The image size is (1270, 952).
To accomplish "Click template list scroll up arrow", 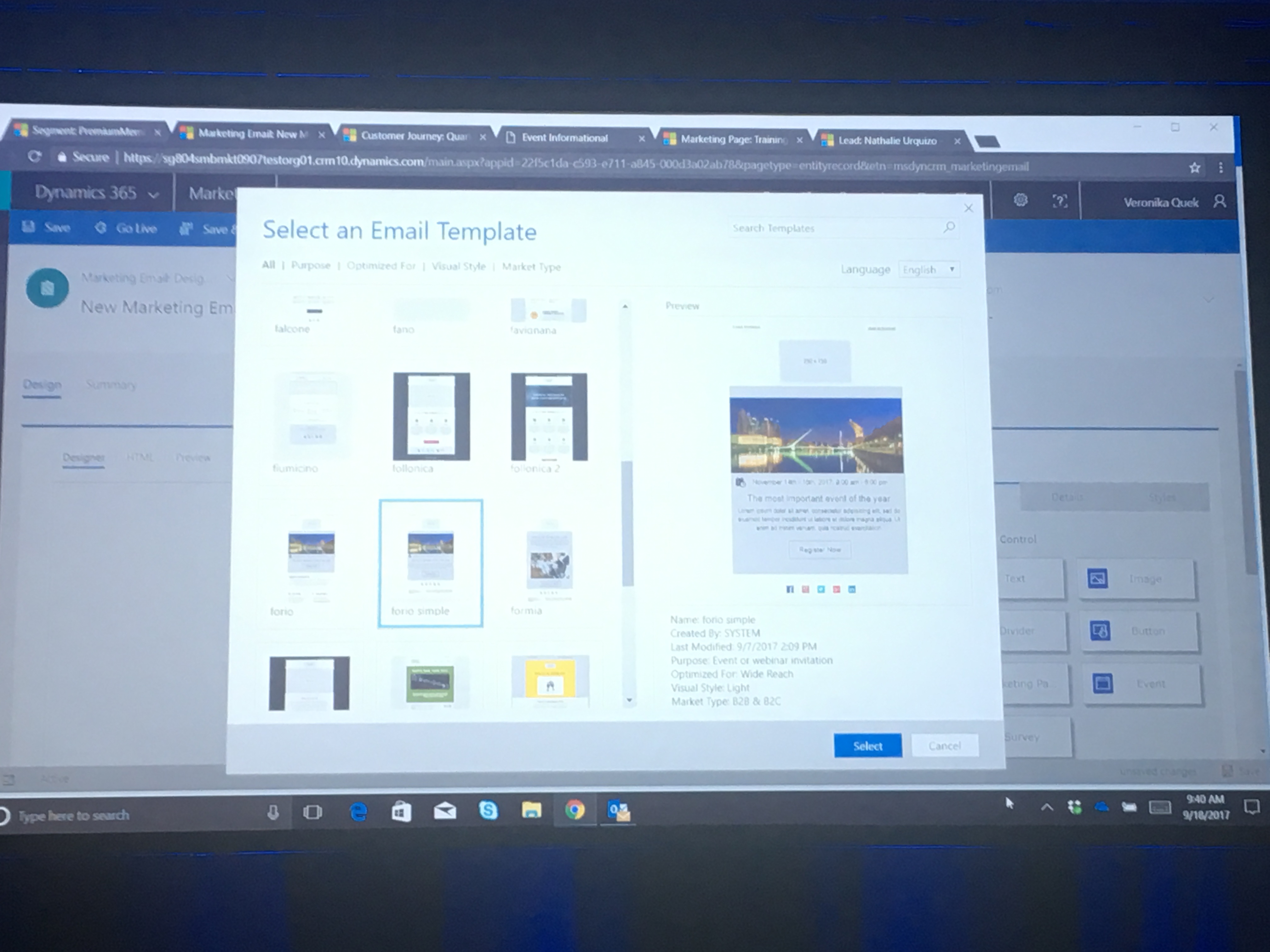I will (625, 306).
